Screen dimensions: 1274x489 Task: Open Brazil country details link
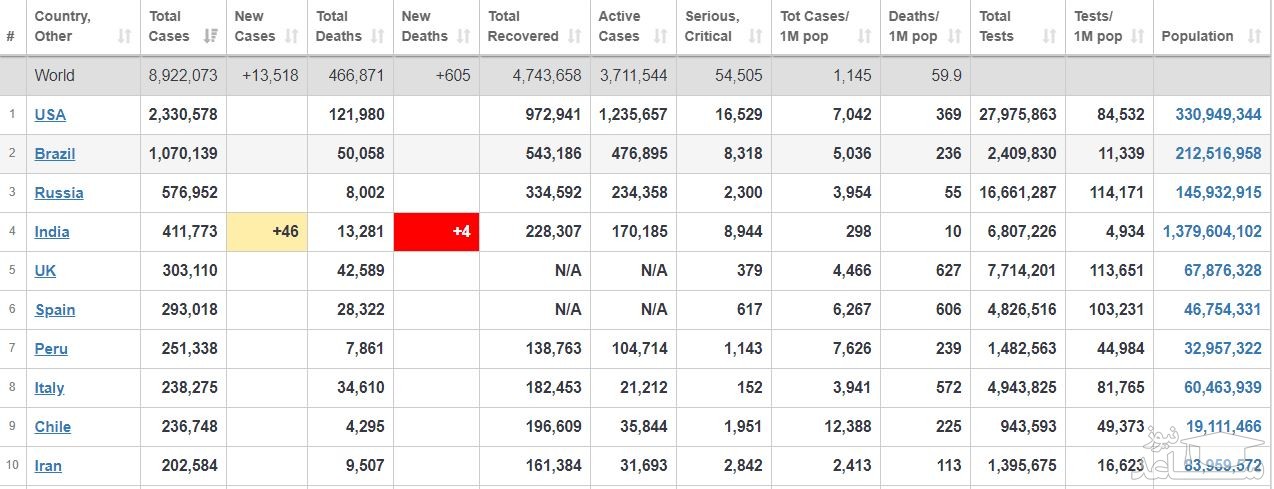pos(55,154)
